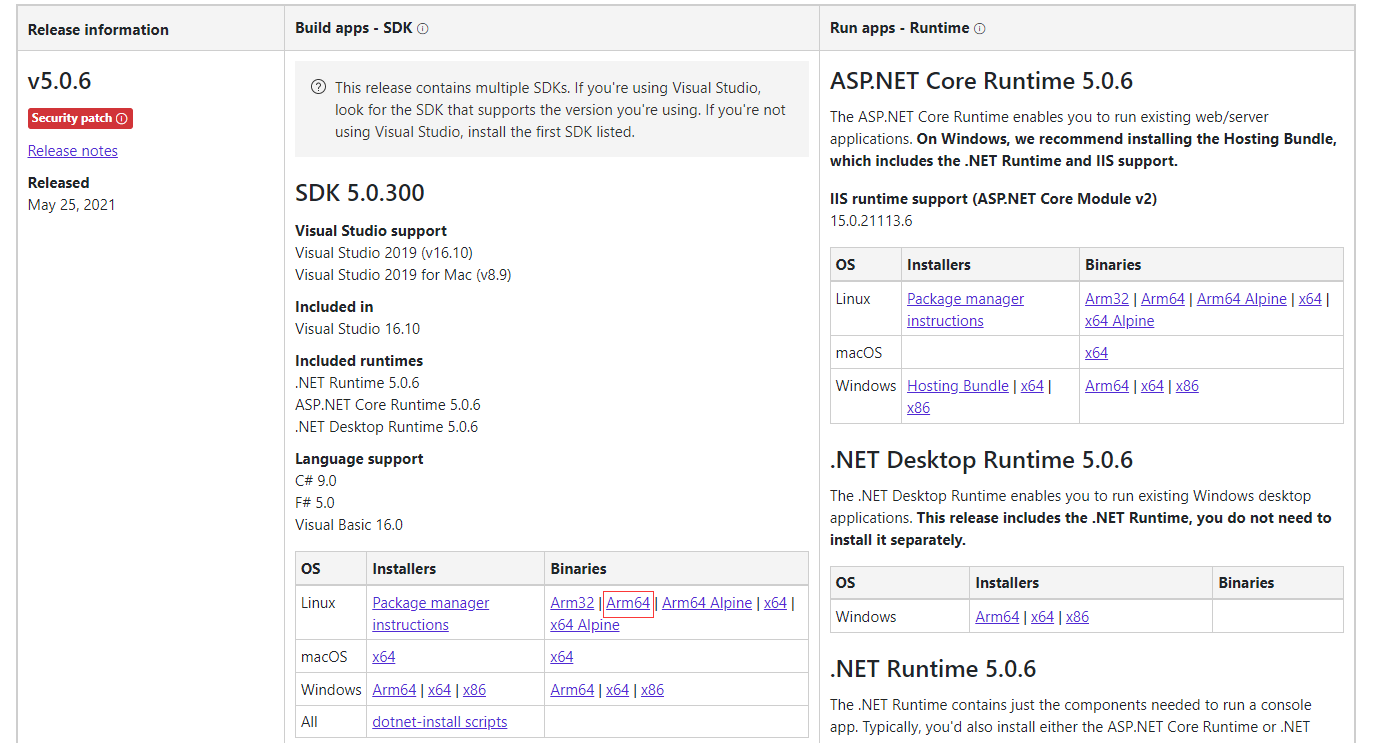Click the info icon beside Build apps - SDK
Screen dimensions: 1393x743
(422, 29)
